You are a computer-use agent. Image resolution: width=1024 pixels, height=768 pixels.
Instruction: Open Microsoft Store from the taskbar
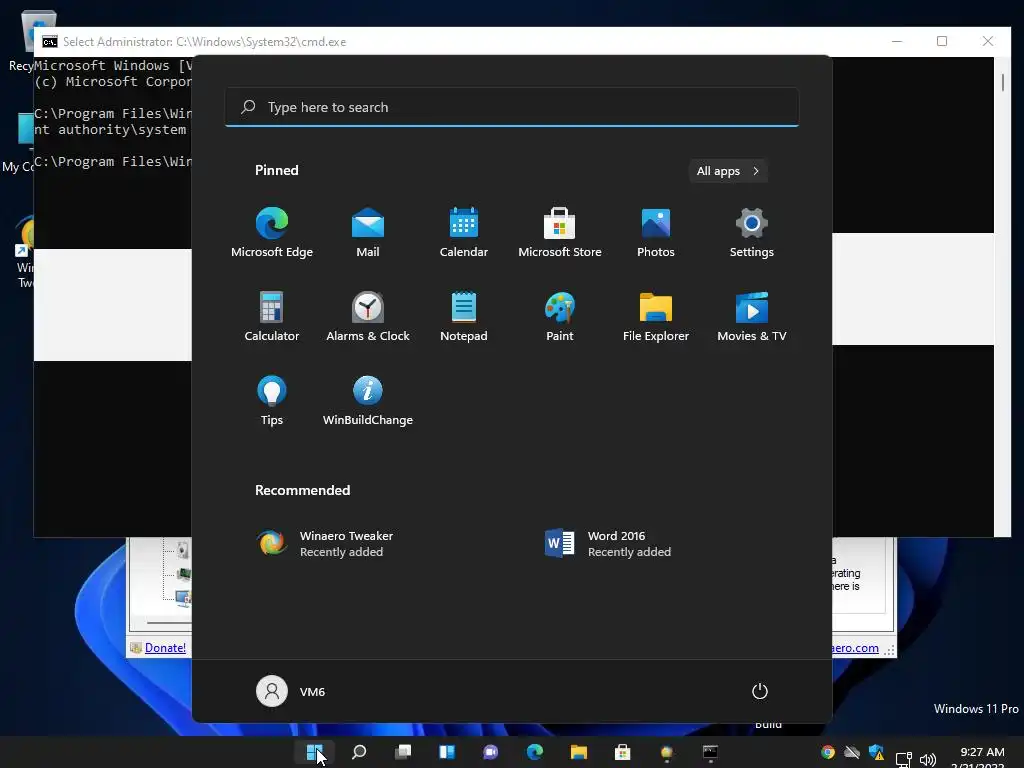coord(622,752)
